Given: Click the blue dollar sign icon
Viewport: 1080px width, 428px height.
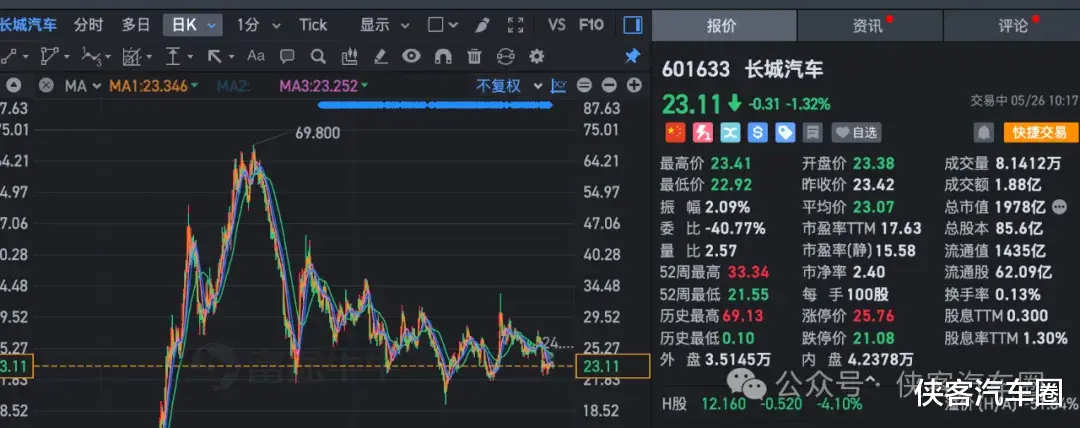Looking at the screenshot, I should (758, 132).
